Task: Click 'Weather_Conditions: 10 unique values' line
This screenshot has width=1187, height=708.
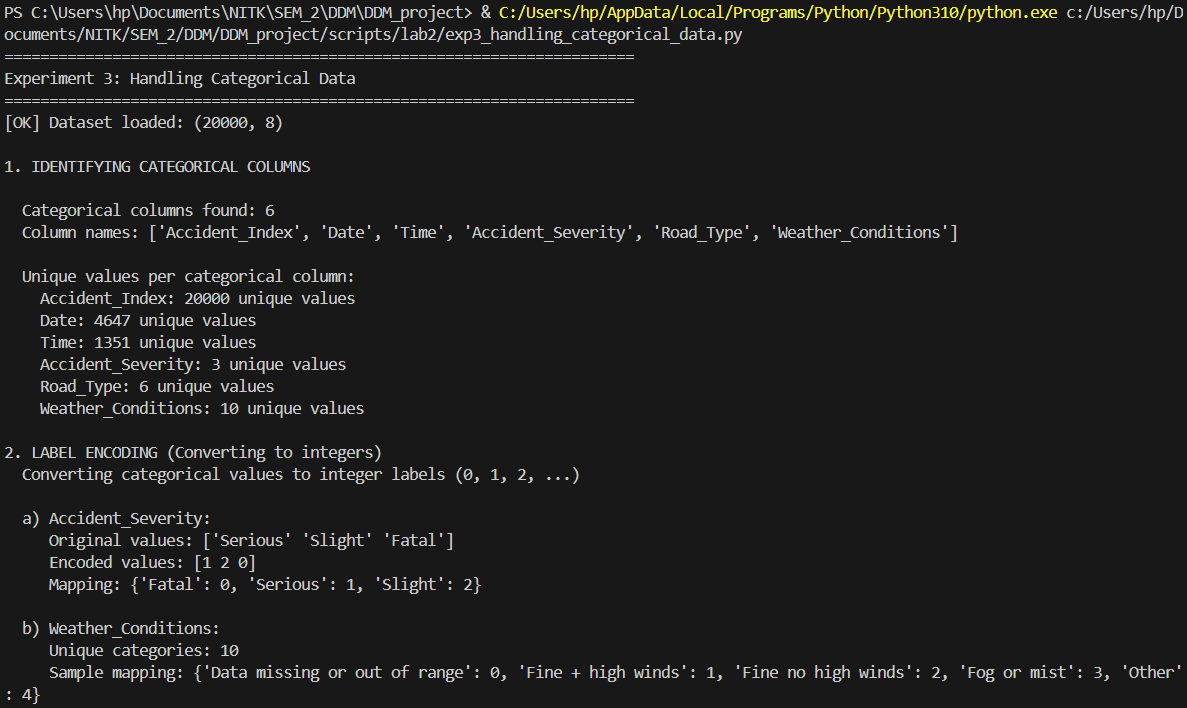Action: (x=202, y=408)
